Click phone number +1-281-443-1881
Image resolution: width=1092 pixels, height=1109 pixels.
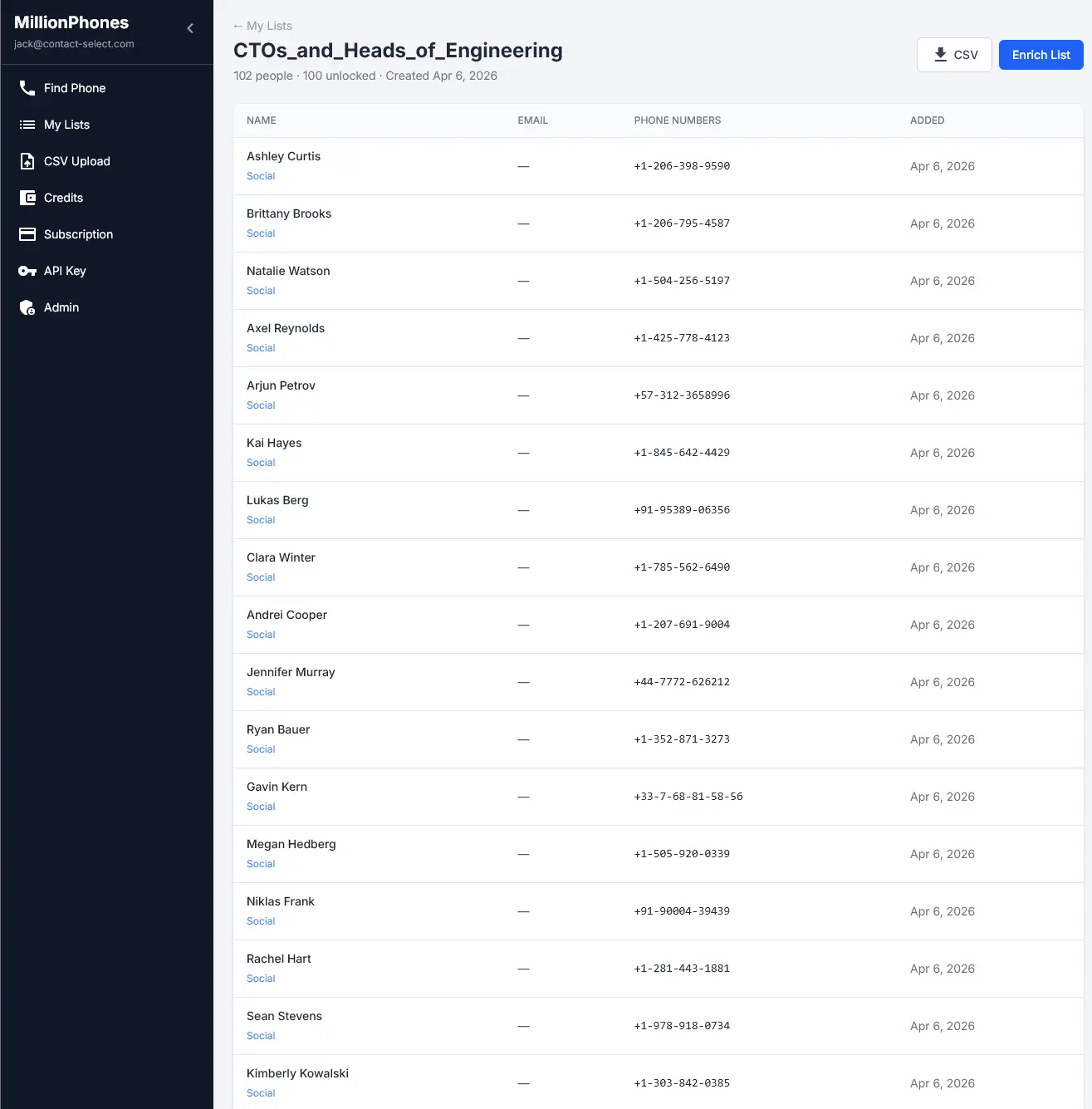click(682, 969)
